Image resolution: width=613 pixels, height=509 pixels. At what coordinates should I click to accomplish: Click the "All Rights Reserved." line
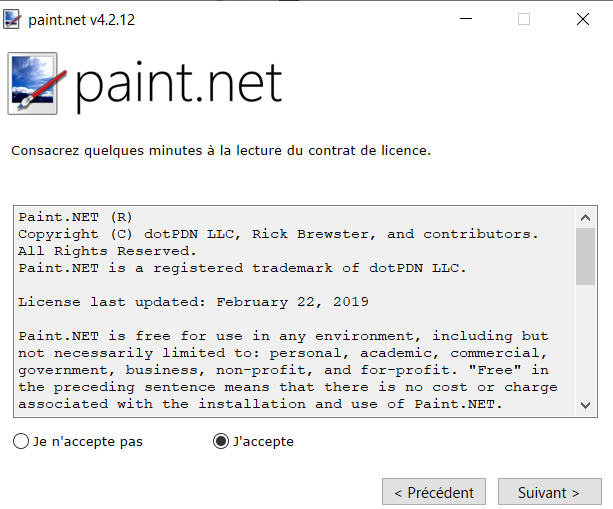click(107, 251)
